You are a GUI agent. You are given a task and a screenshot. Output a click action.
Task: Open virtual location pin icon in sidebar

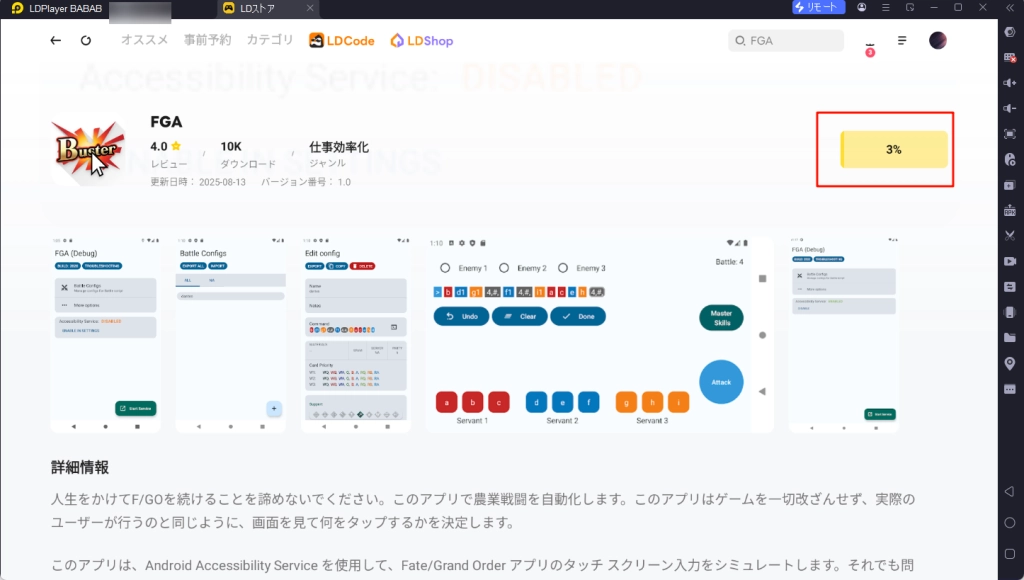pyautogui.click(x=1010, y=363)
